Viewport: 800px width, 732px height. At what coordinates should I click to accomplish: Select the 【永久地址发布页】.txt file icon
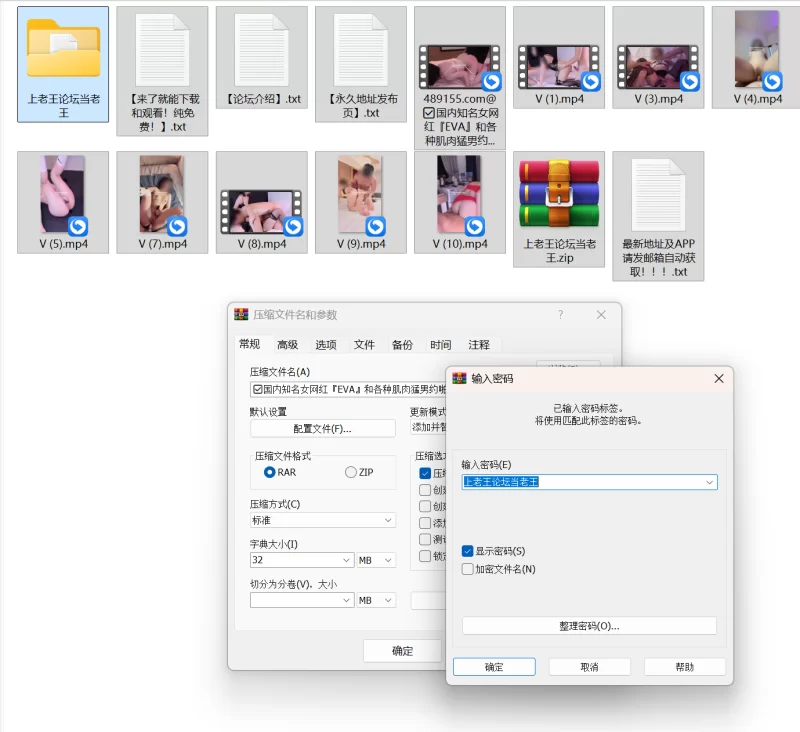tap(361, 50)
